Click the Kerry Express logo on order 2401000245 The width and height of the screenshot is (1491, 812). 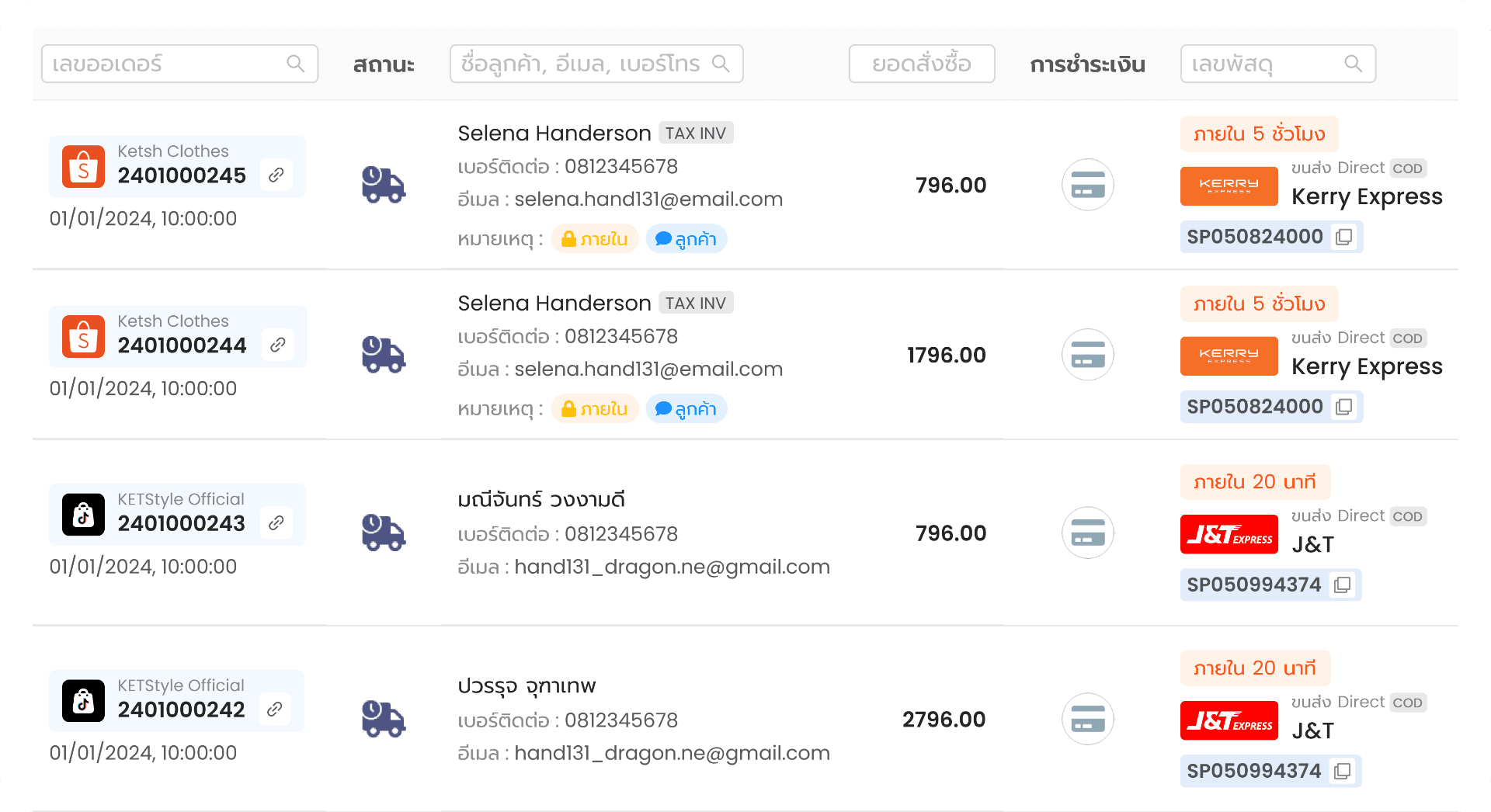point(1229,186)
